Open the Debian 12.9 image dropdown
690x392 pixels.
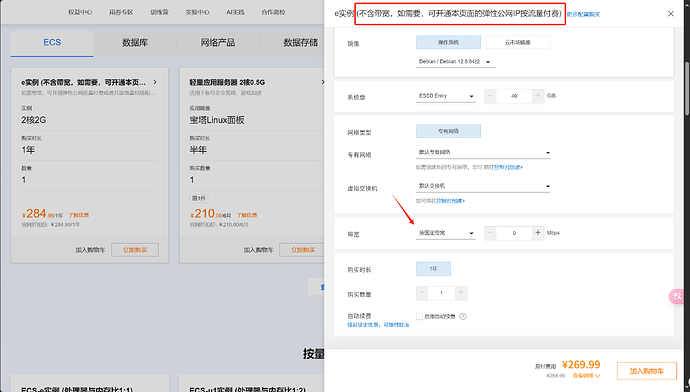point(455,62)
